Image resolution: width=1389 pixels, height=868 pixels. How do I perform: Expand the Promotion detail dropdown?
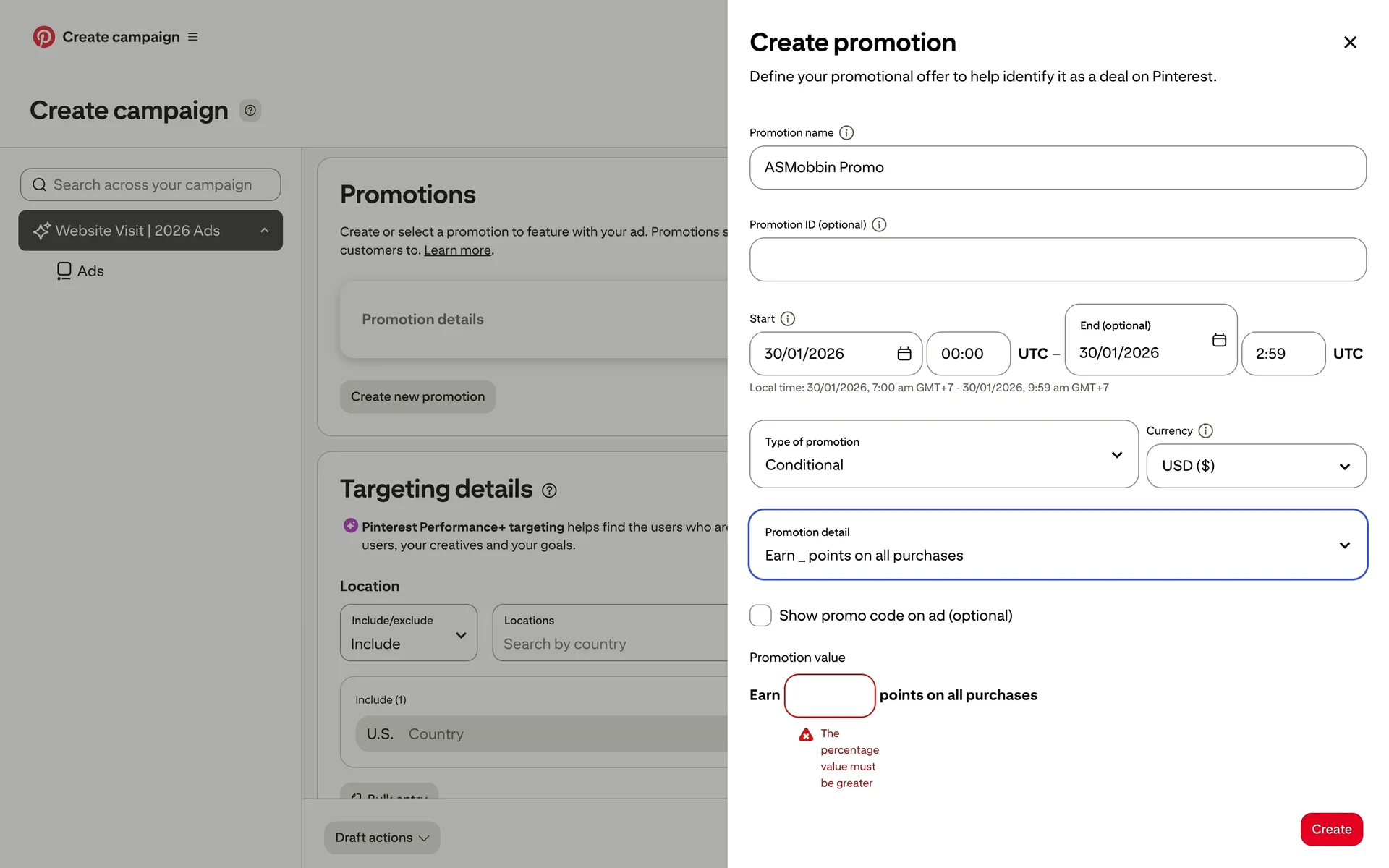pos(1057,545)
